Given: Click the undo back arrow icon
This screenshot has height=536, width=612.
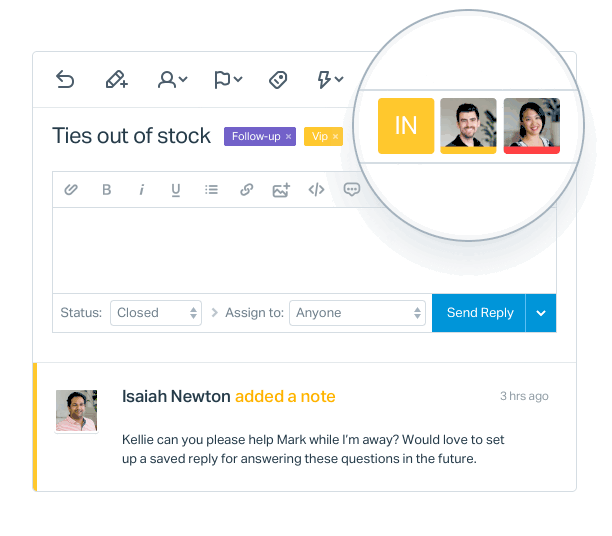Looking at the screenshot, I should [65, 79].
